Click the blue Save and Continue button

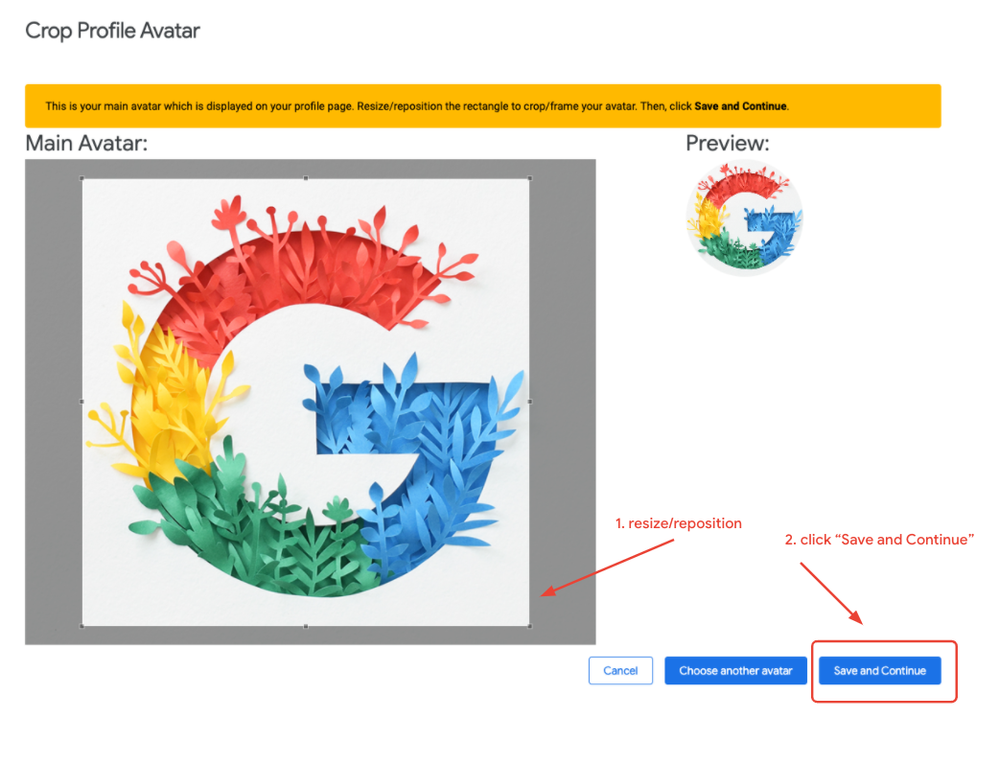point(879,670)
